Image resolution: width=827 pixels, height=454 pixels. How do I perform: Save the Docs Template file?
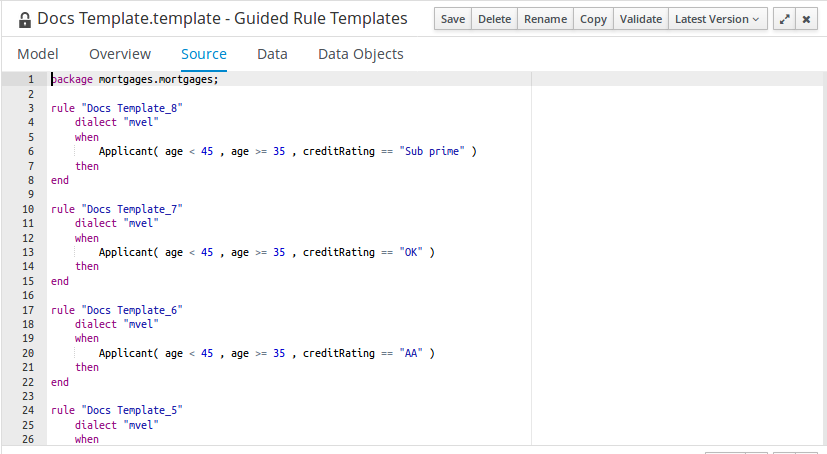pos(452,19)
